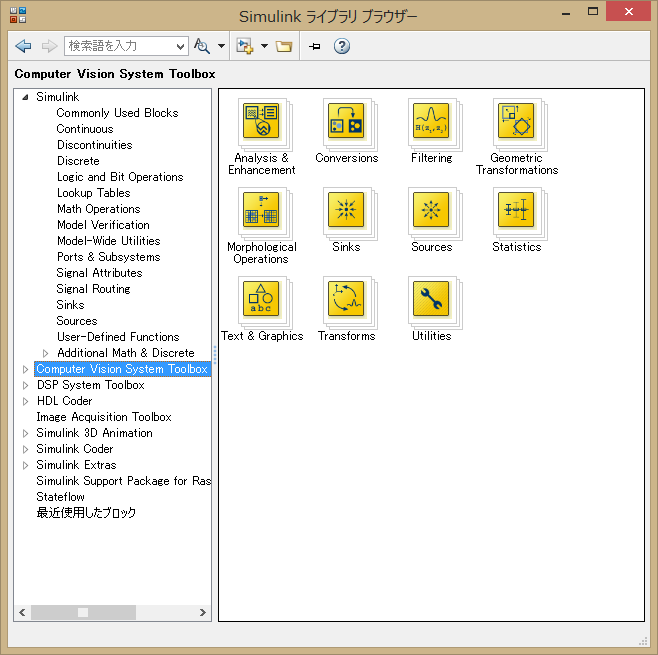Collapse the Simulink tree node
The height and width of the screenshot is (655, 658).
pyautogui.click(x=26, y=97)
